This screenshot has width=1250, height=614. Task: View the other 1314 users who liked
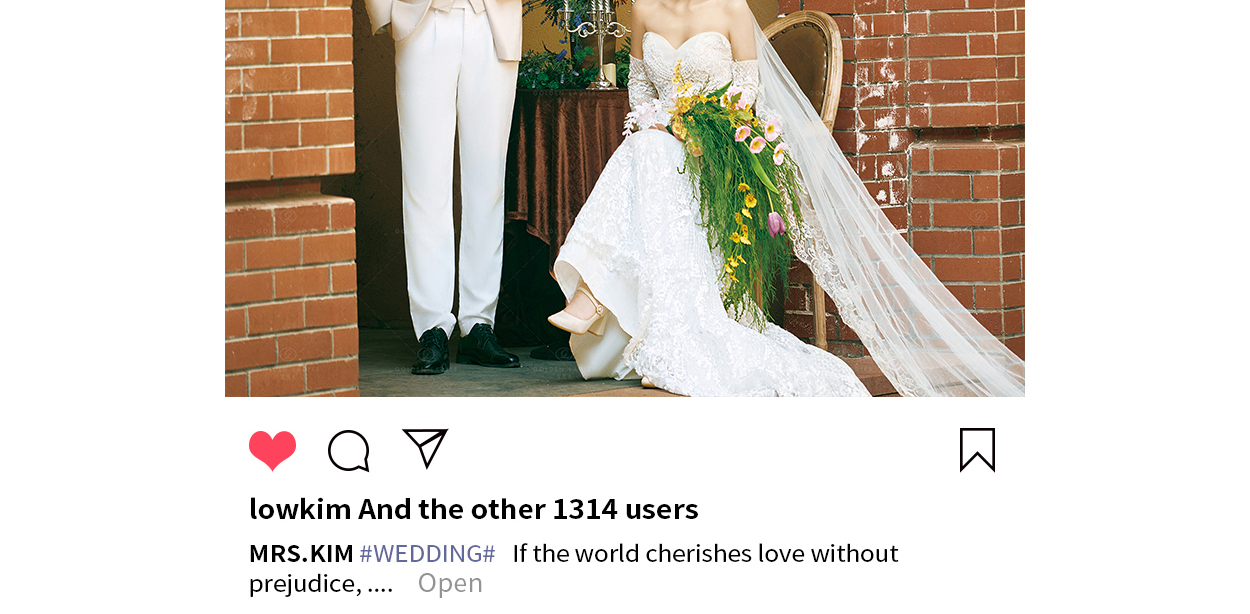pos(528,509)
